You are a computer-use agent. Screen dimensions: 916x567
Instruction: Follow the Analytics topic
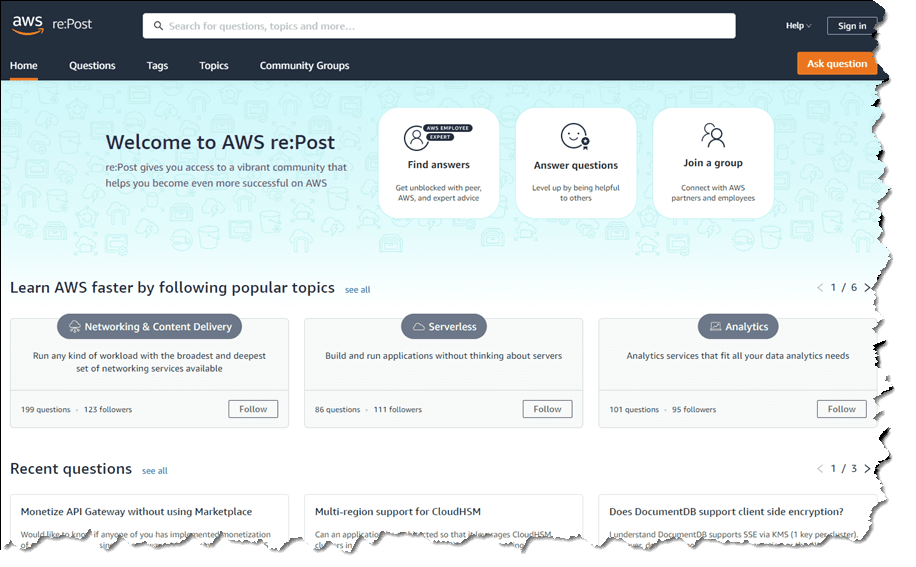(841, 409)
